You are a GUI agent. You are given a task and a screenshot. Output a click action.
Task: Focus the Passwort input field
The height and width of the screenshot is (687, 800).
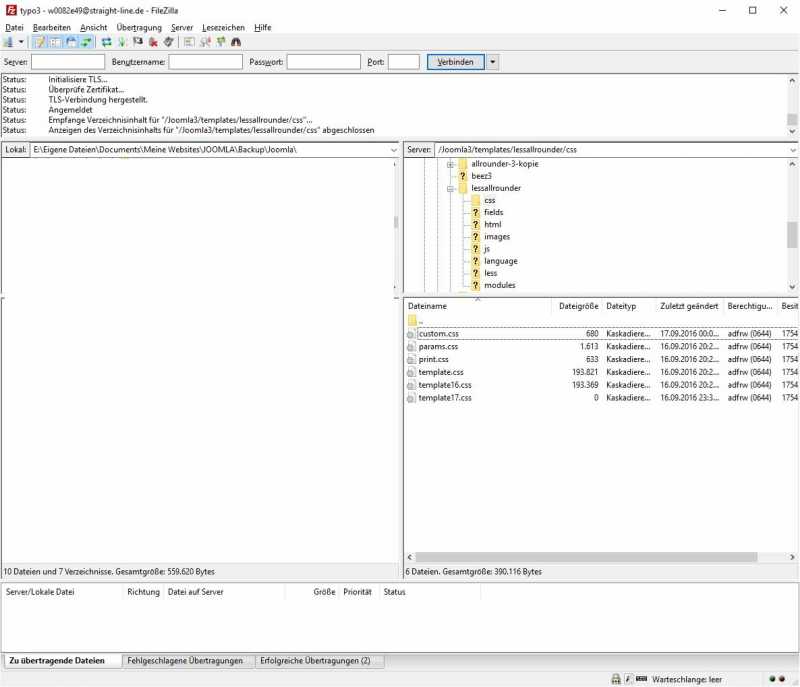coord(323,62)
